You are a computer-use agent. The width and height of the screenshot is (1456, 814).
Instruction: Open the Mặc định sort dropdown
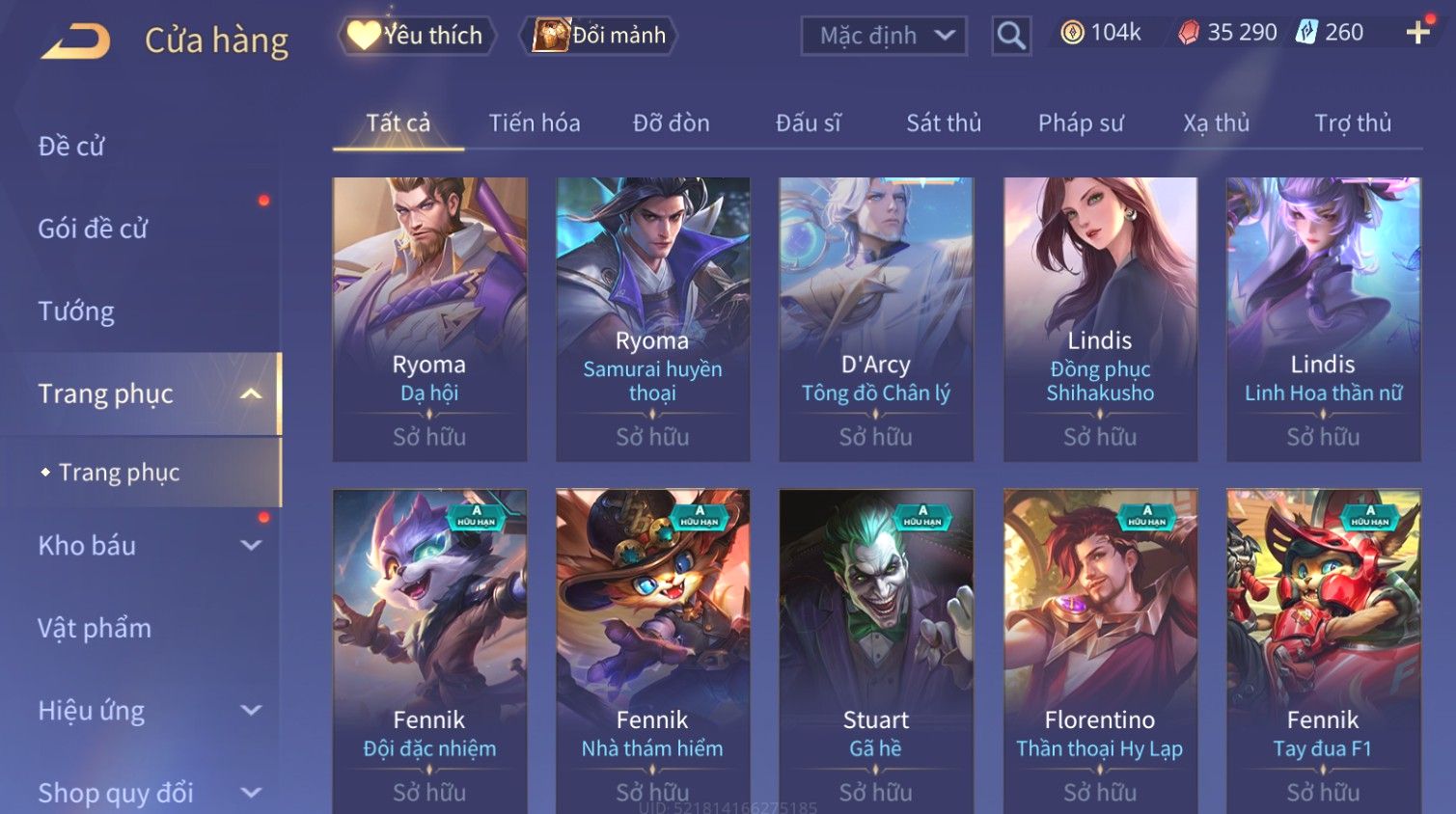(884, 36)
